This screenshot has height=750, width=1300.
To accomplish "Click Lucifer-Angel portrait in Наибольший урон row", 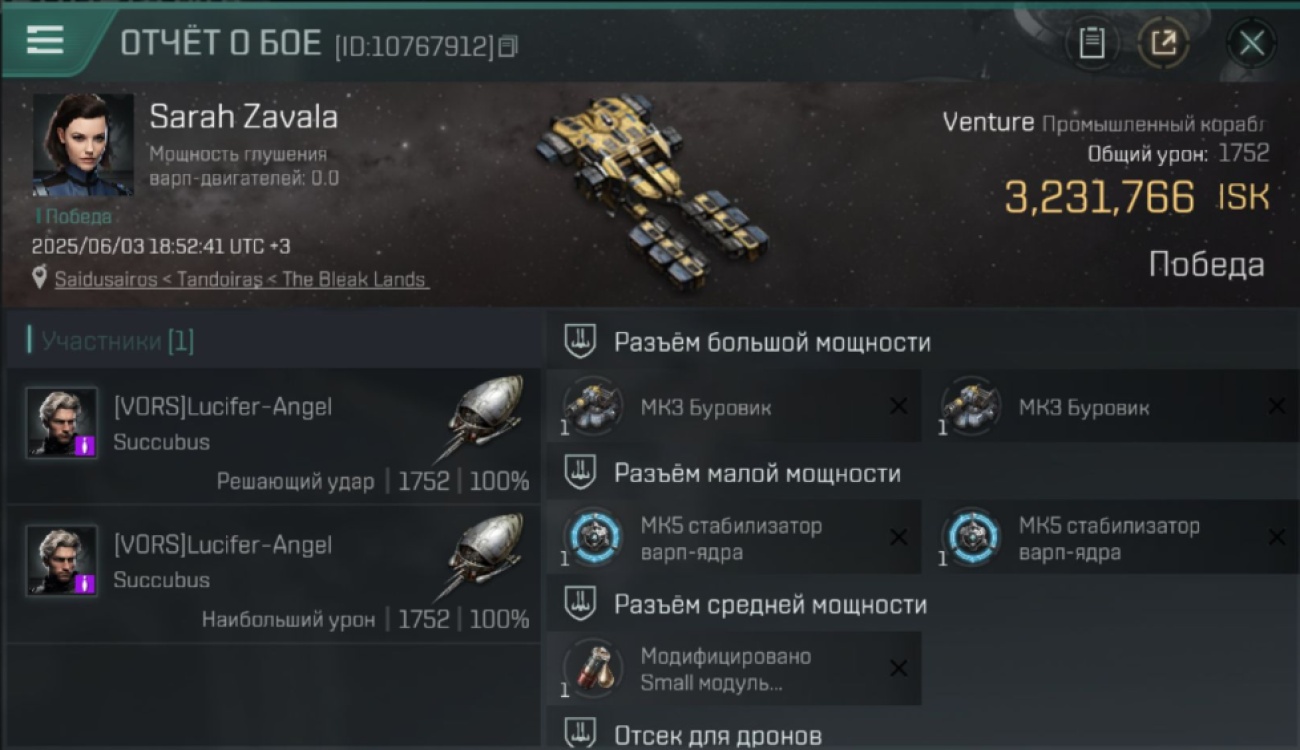I will click(62, 560).
